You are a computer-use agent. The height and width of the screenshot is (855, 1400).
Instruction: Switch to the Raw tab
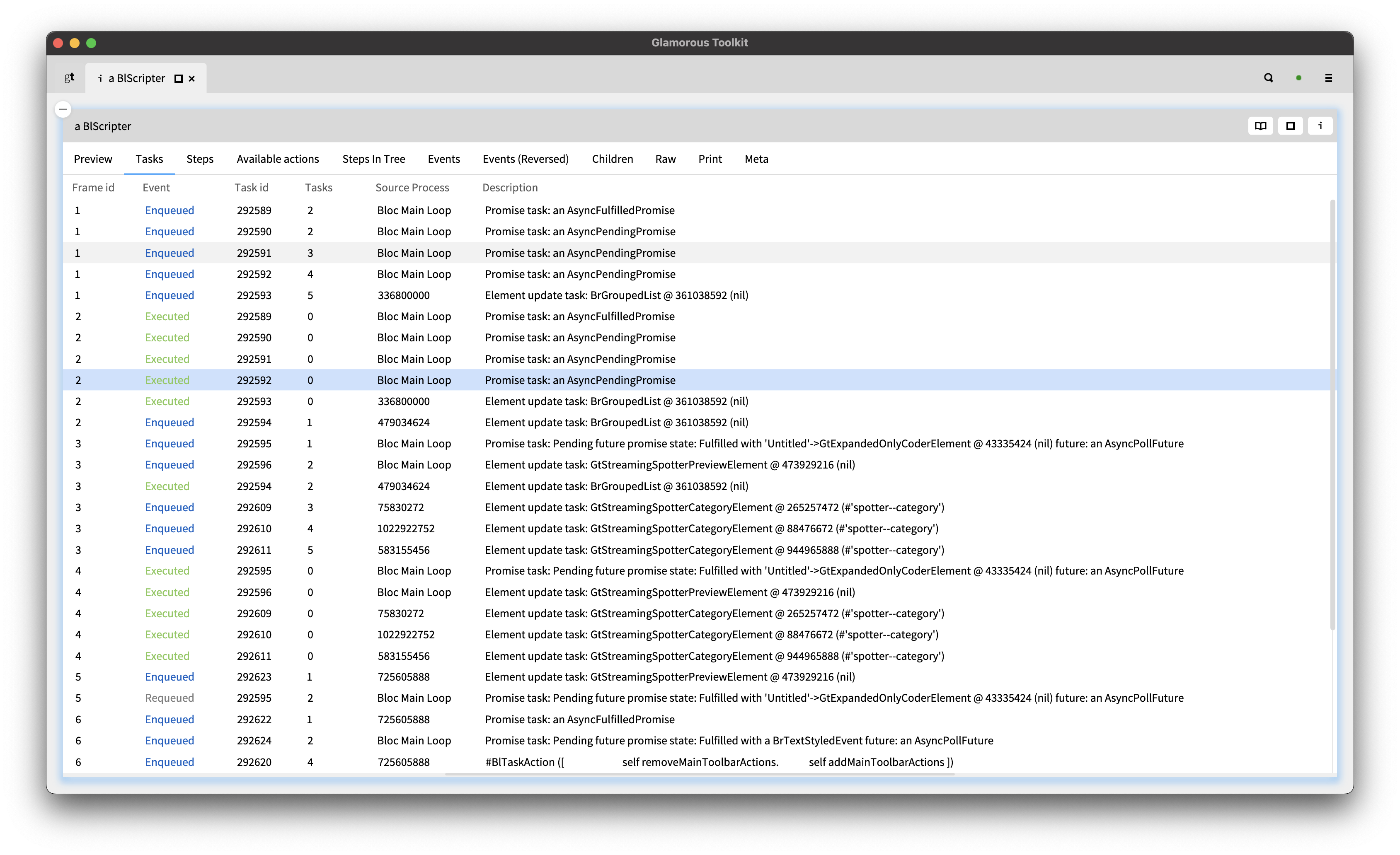(x=665, y=159)
